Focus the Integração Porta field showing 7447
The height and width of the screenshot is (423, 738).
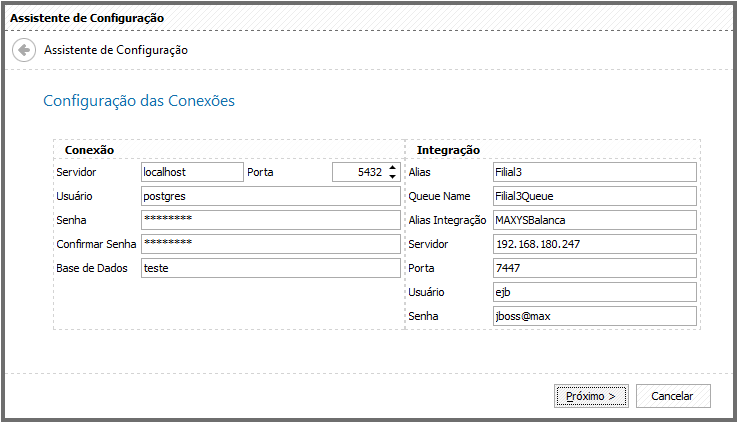click(x=595, y=268)
